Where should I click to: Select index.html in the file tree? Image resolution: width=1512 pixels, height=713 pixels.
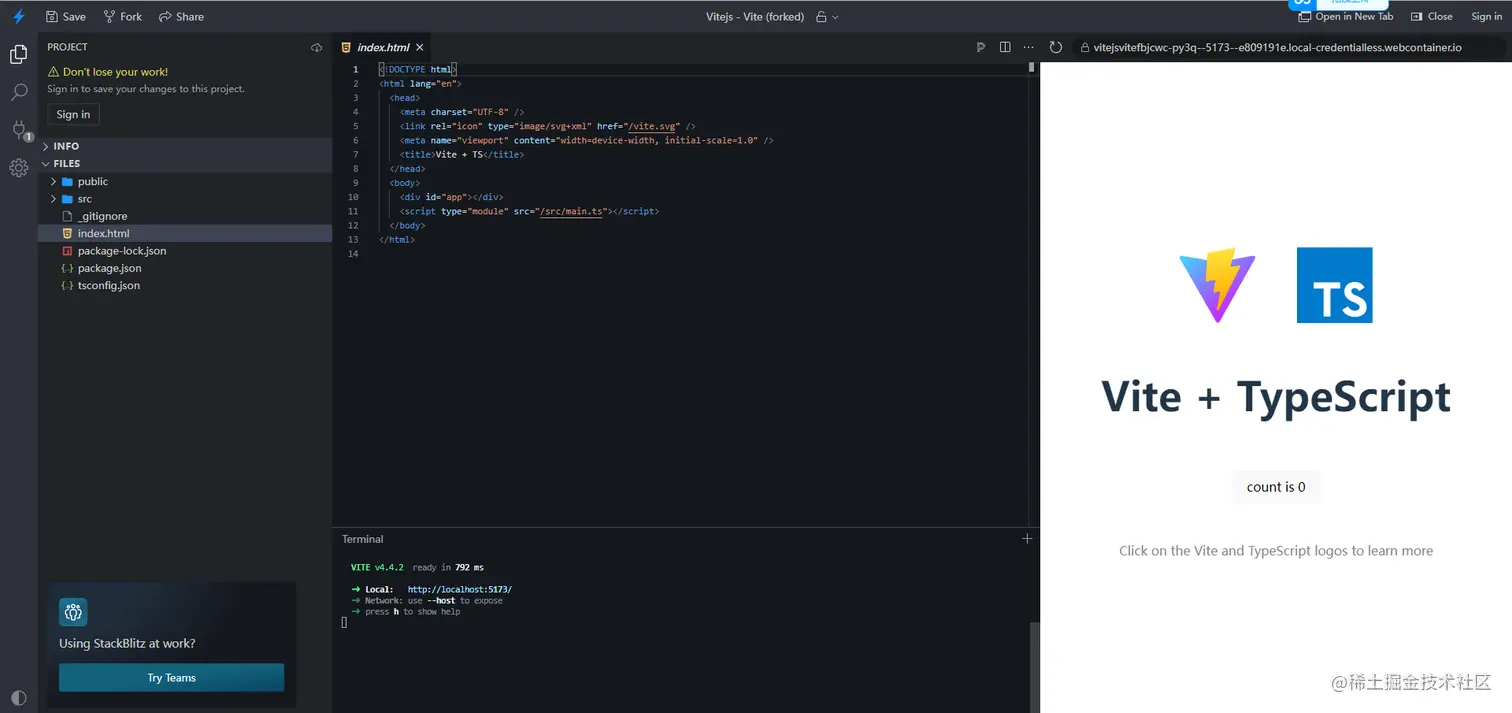tap(185, 233)
